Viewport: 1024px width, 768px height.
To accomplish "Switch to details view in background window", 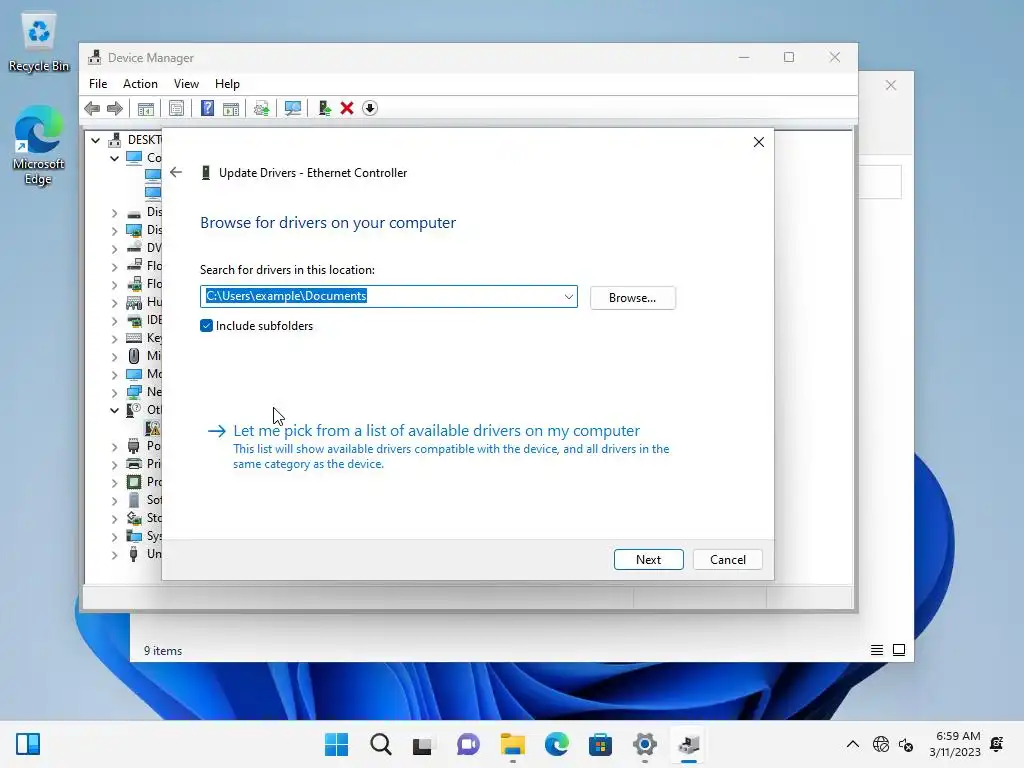I will click(x=877, y=650).
